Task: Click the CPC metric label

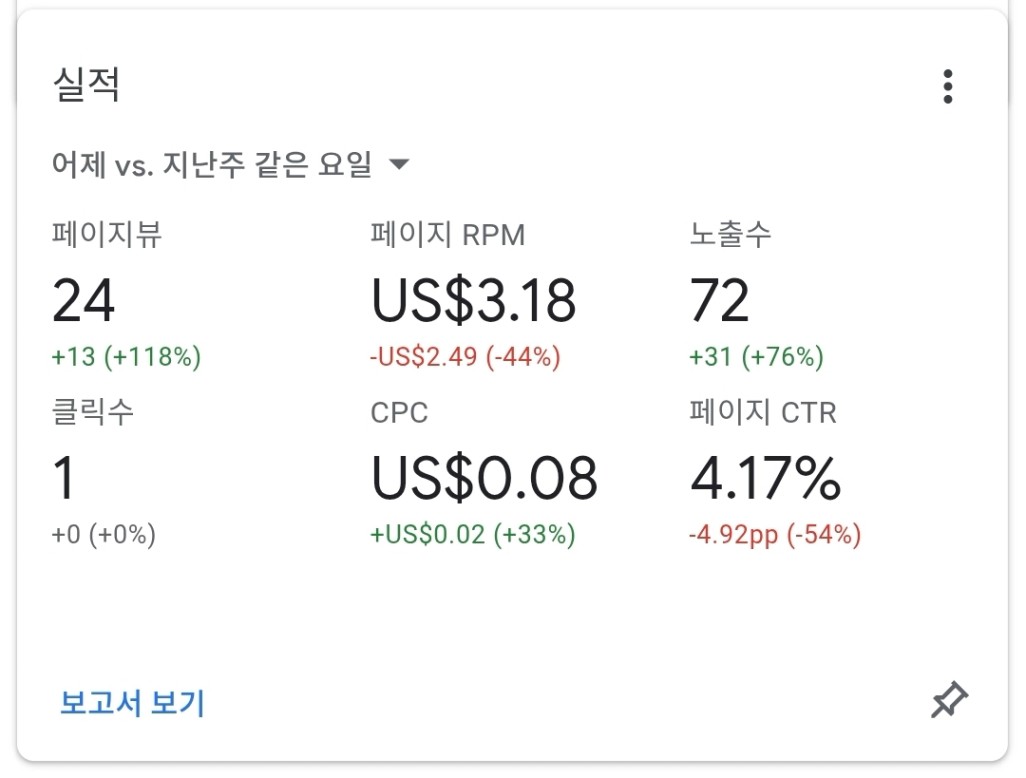Action: coord(399,413)
